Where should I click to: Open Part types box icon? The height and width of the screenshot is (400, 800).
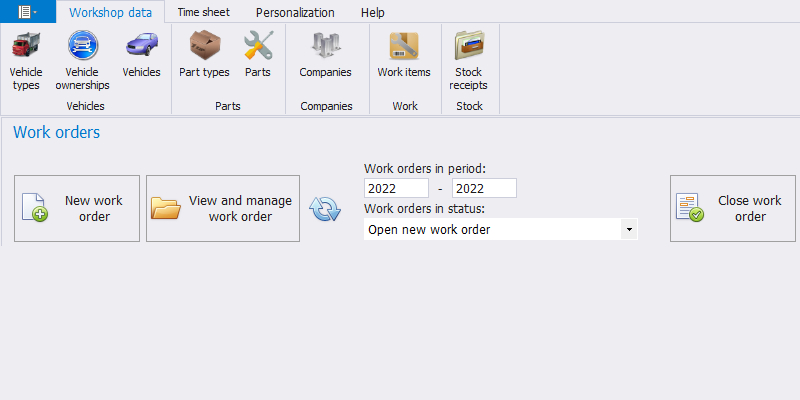point(204,47)
